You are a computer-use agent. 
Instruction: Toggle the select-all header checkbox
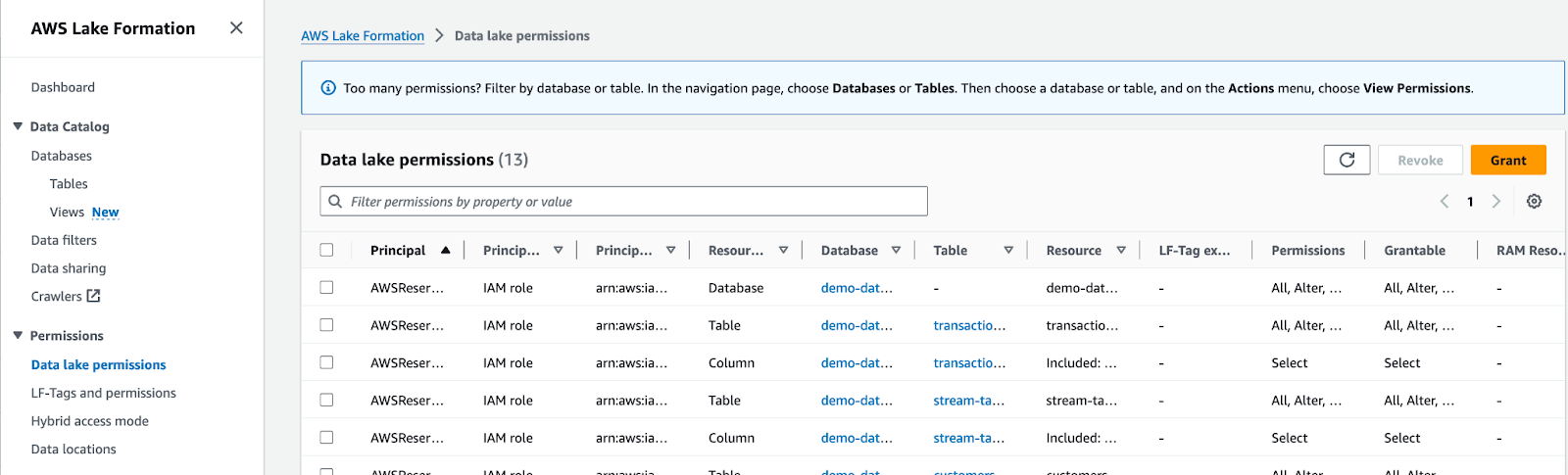[326, 250]
